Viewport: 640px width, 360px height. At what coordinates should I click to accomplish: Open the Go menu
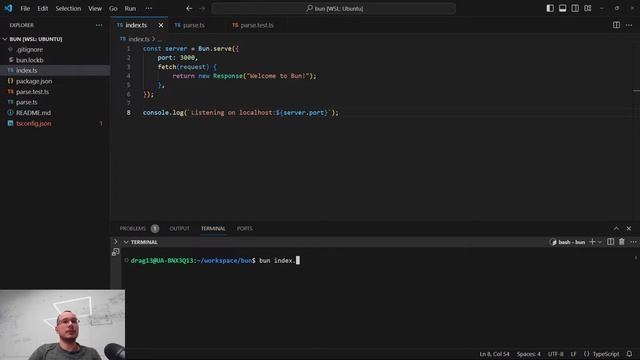pos(113,8)
